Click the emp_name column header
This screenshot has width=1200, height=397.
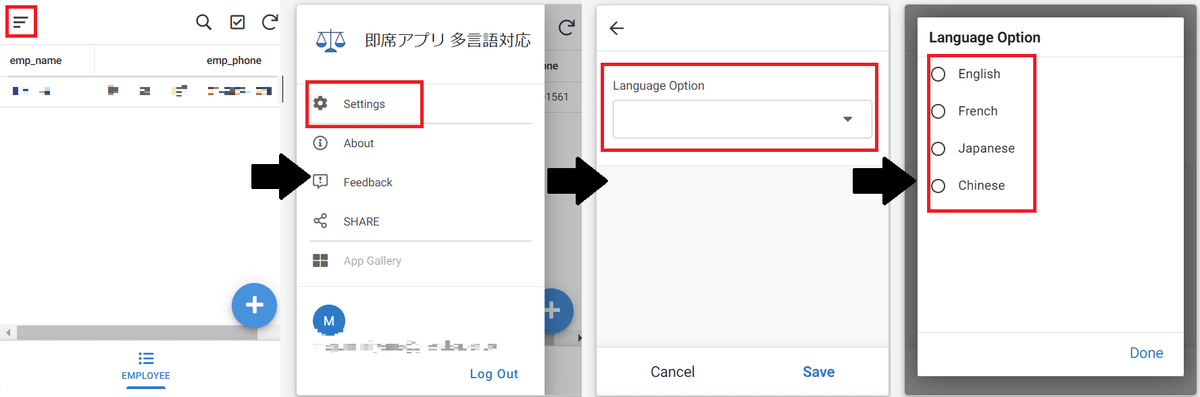click(36, 61)
